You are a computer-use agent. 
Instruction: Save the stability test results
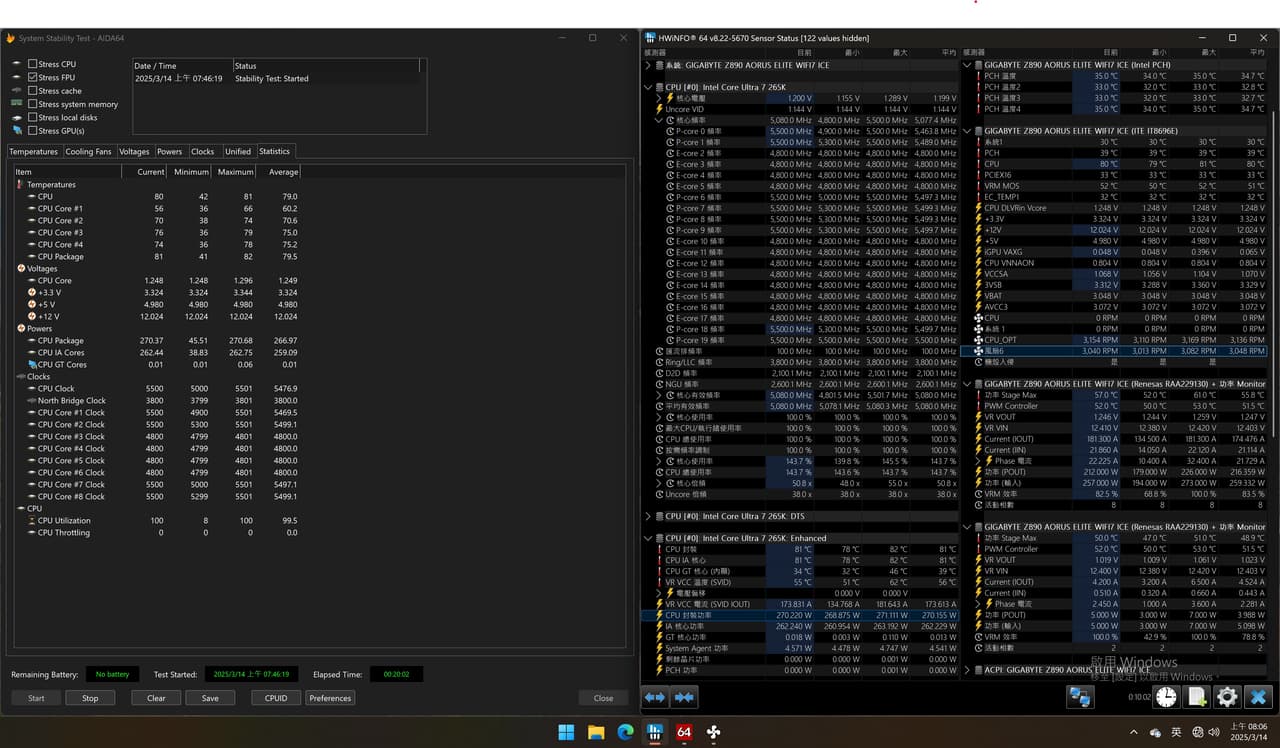pos(210,698)
